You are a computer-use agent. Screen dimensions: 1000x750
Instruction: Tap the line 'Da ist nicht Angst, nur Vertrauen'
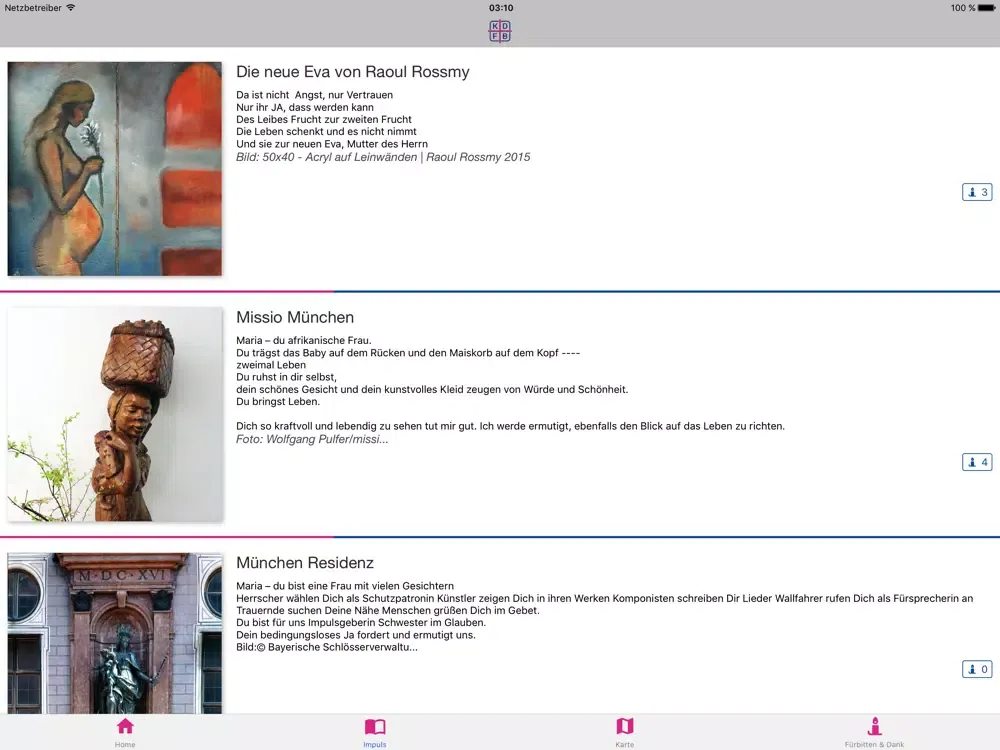click(x=314, y=95)
